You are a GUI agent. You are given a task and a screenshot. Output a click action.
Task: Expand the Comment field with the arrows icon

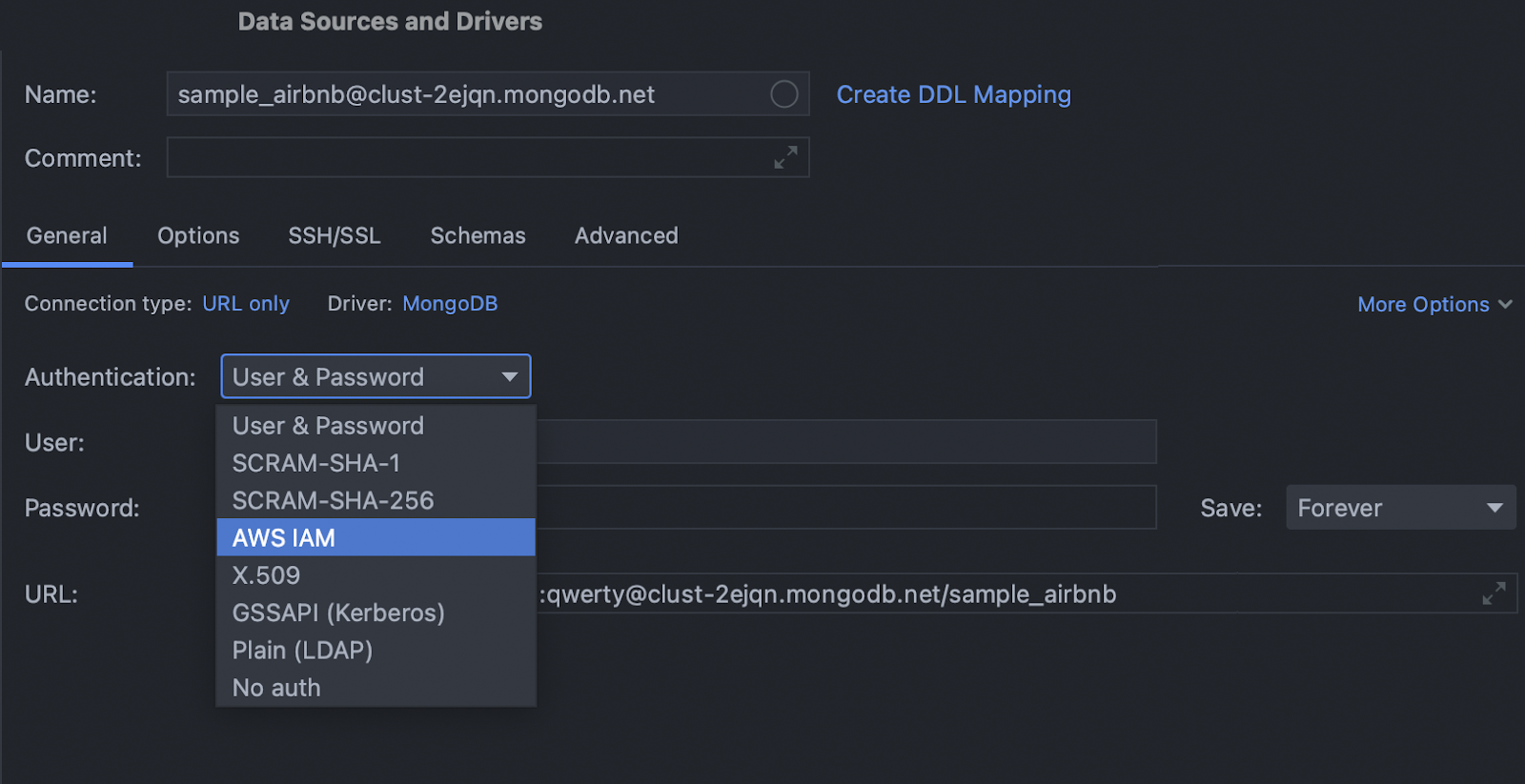pos(785,158)
